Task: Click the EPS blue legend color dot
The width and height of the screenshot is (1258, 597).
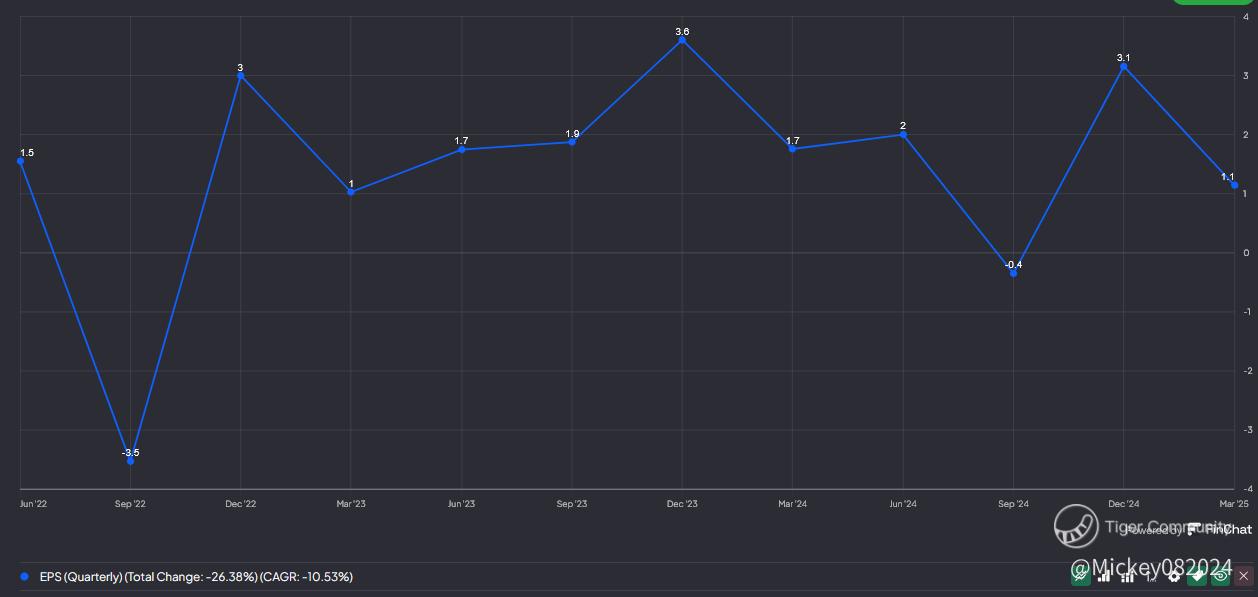Action: point(24,577)
